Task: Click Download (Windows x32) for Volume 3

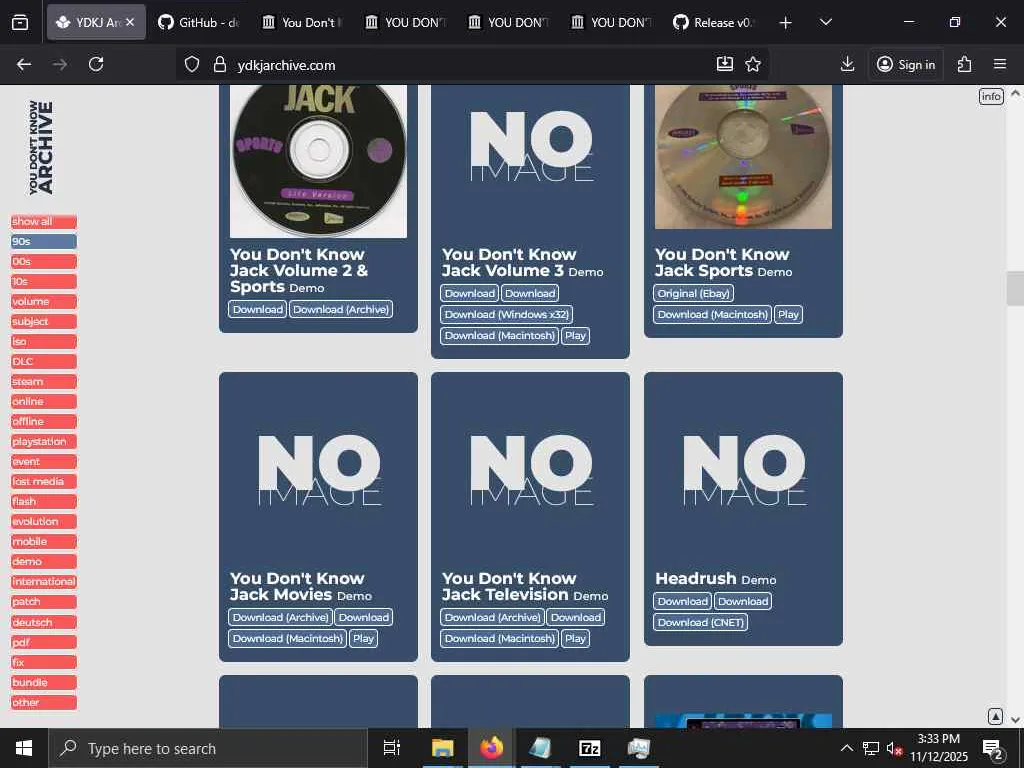Action: (x=507, y=315)
